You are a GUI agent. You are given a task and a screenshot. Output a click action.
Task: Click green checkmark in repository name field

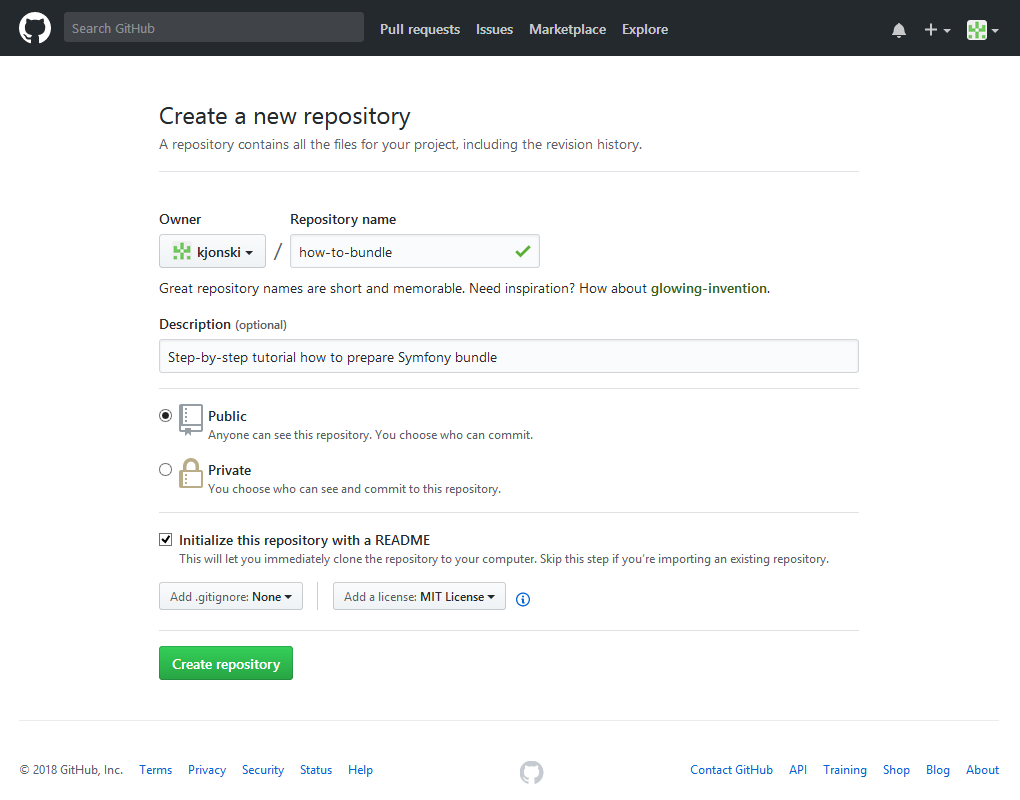[522, 251]
